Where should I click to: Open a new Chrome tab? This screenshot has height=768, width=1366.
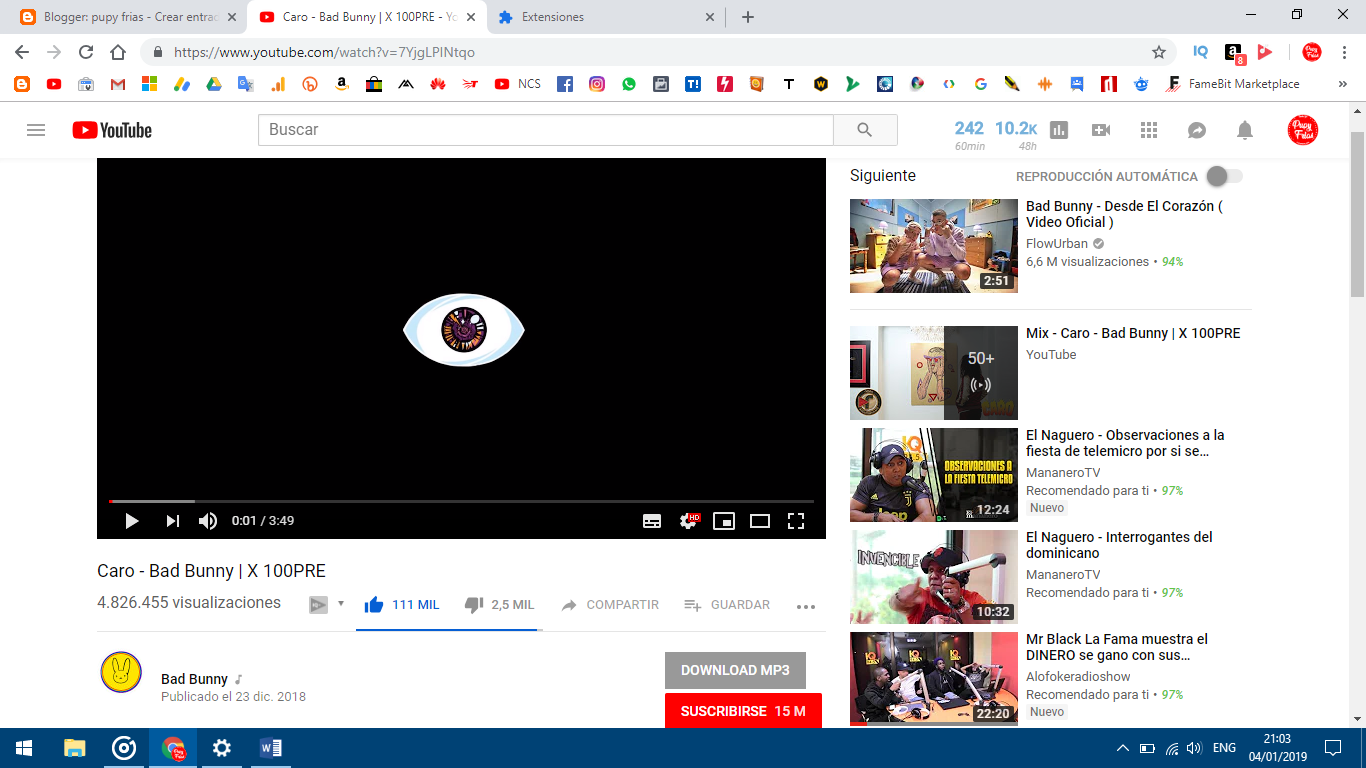pos(747,17)
